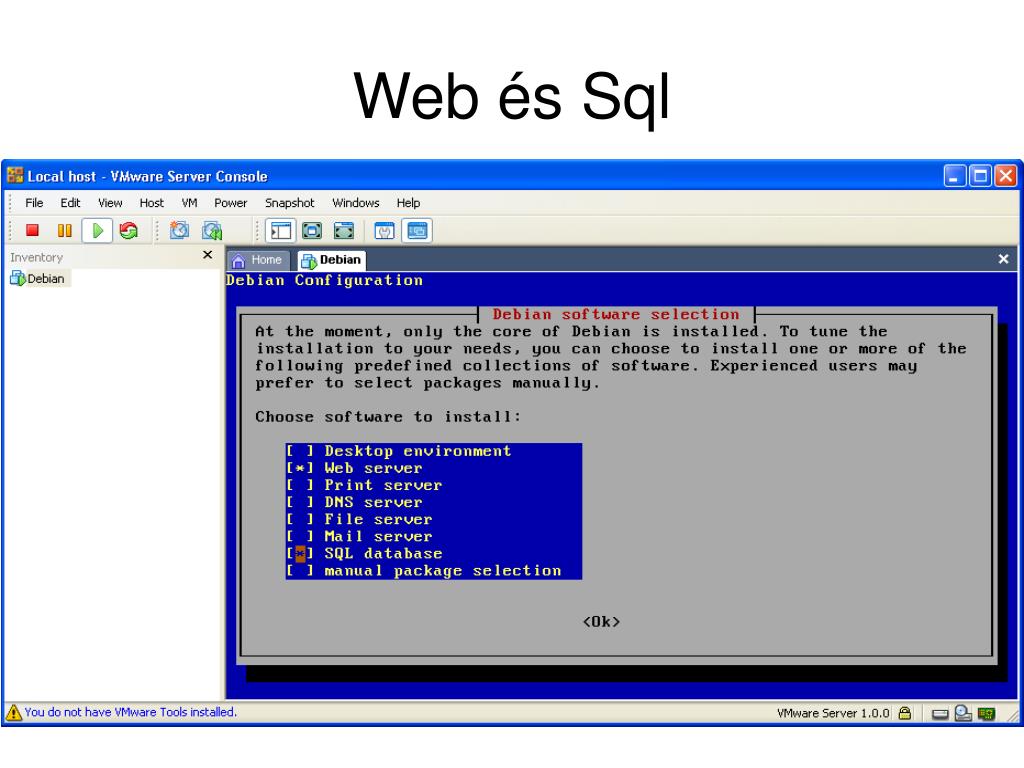Click the Revert to Snapshot toolbar icon
1024x768 pixels.
point(212,230)
